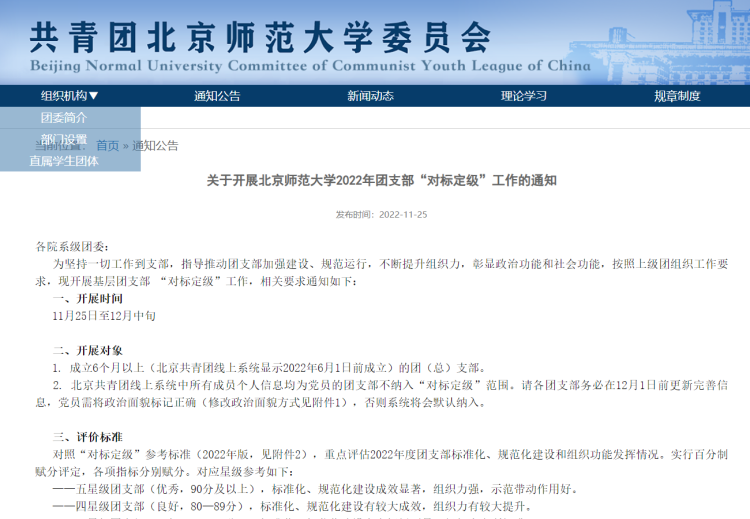The height and width of the screenshot is (519, 750).
Task: Click the 首页 breadcrumb link
Action: click(107, 146)
